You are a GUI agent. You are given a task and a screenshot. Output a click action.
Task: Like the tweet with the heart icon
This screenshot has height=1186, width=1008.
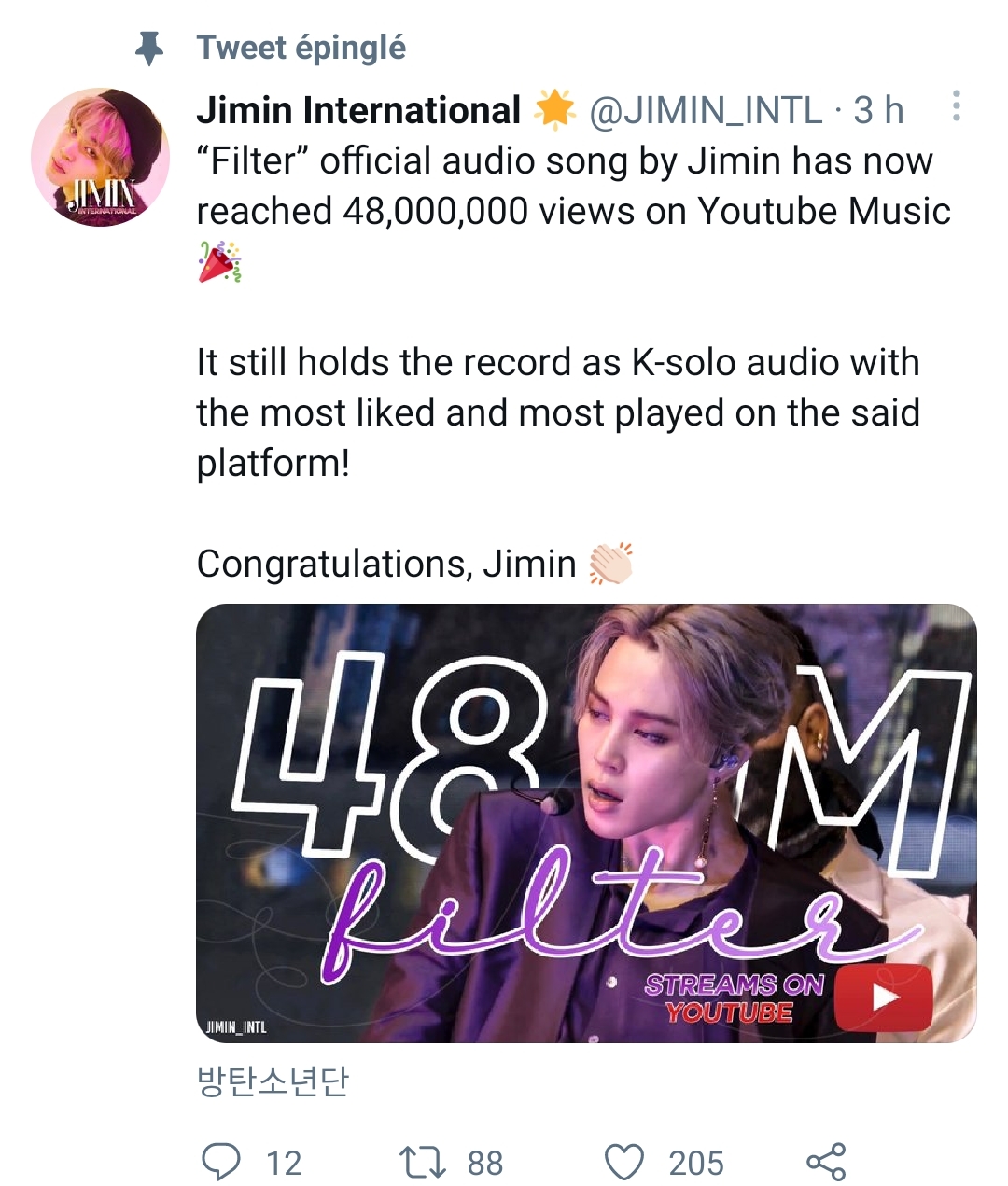click(x=624, y=1163)
